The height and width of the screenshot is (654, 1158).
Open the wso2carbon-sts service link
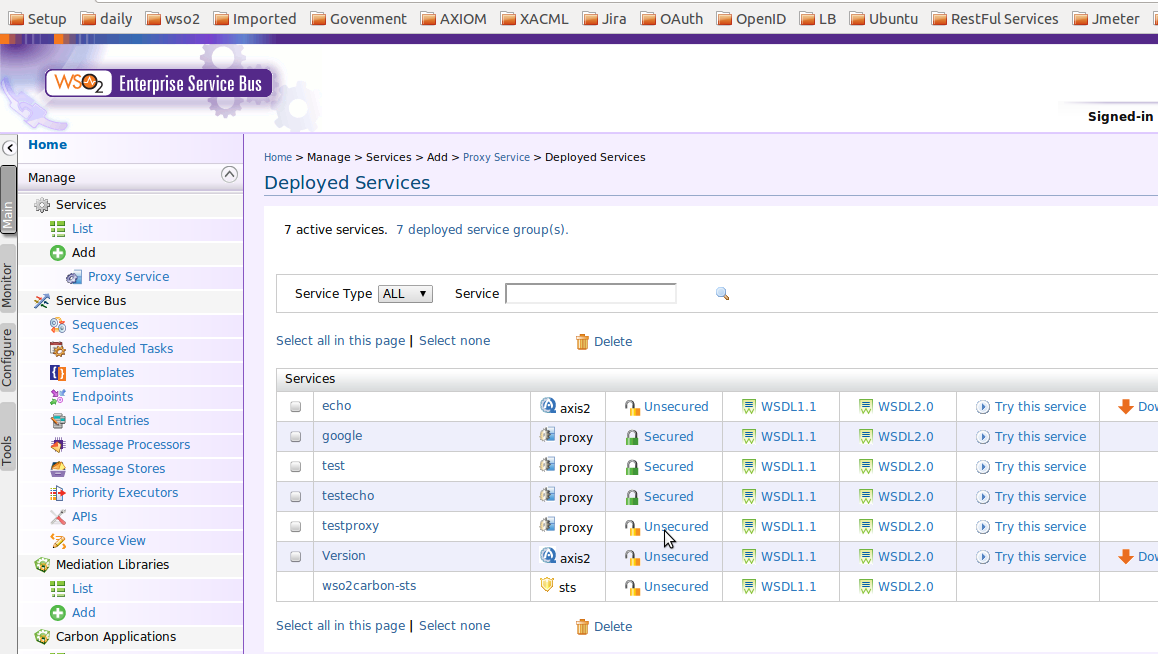[369, 585]
